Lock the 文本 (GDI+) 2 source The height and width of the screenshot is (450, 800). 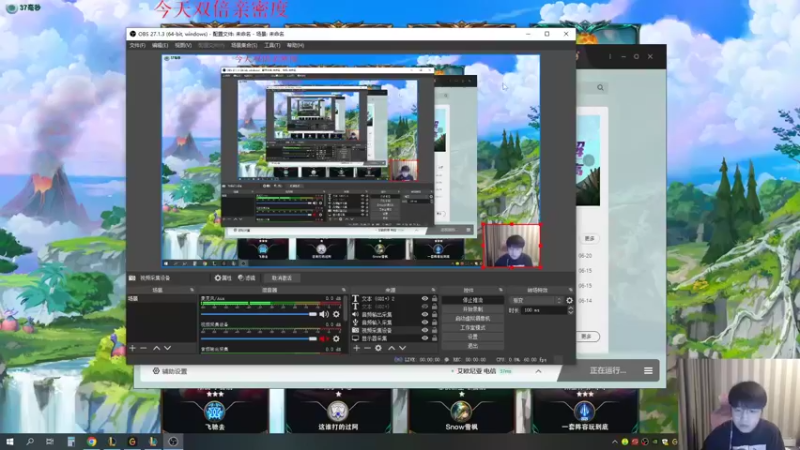tap(434, 298)
